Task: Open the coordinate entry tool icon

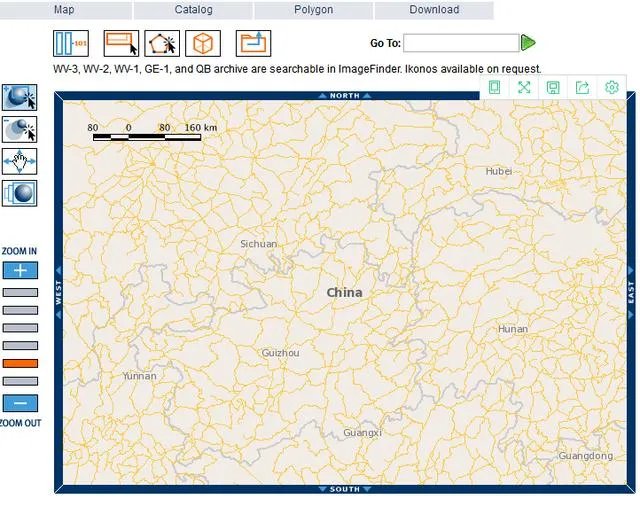Action: click(71, 43)
